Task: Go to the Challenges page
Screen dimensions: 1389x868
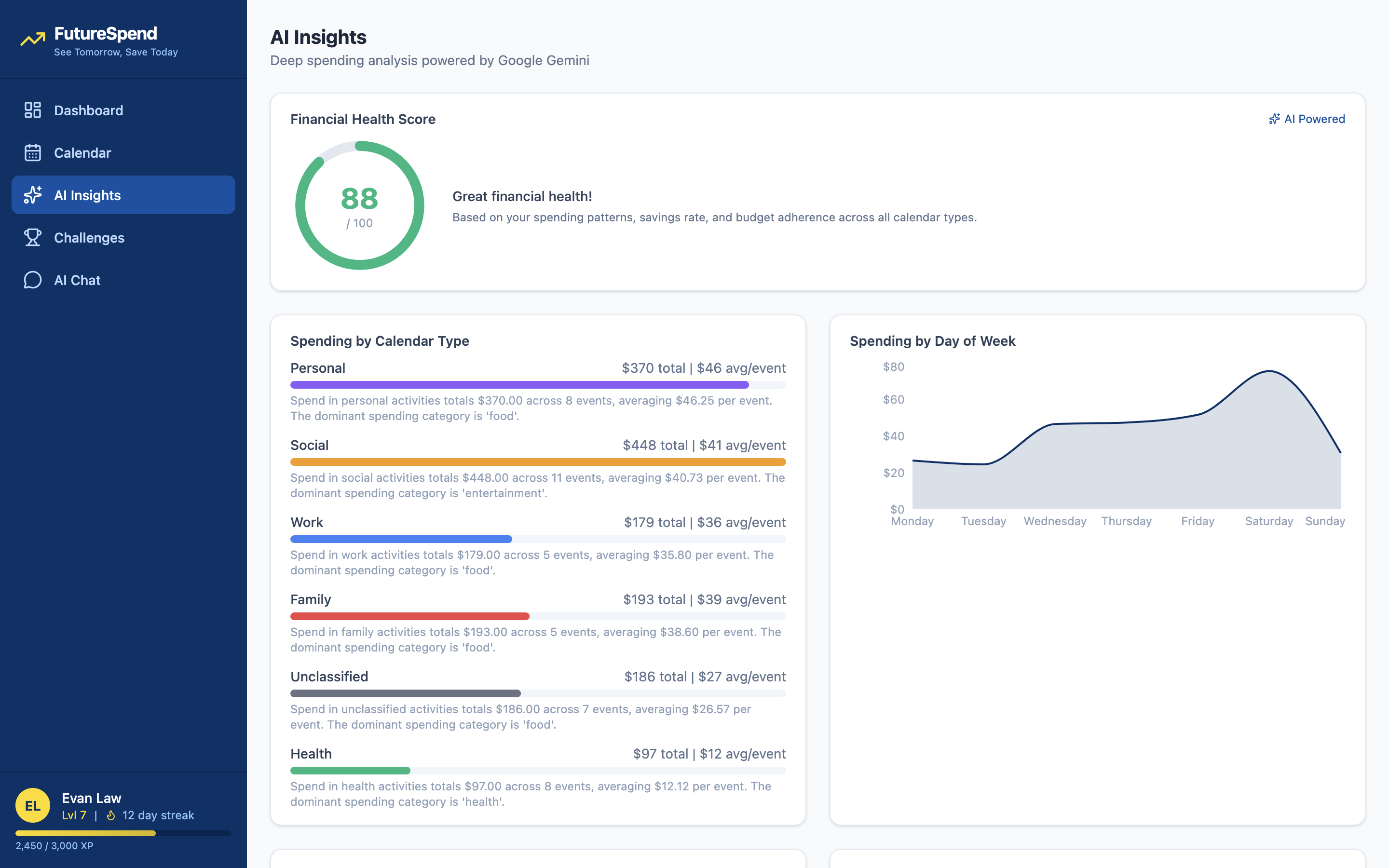Action: click(89, 238)
